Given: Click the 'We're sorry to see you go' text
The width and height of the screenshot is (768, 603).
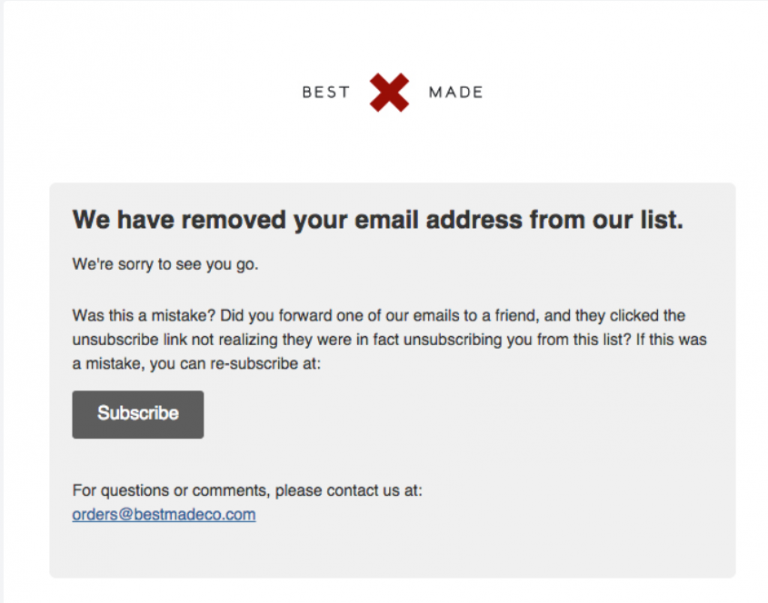Looking at the screenshot, I should point(166,264).
